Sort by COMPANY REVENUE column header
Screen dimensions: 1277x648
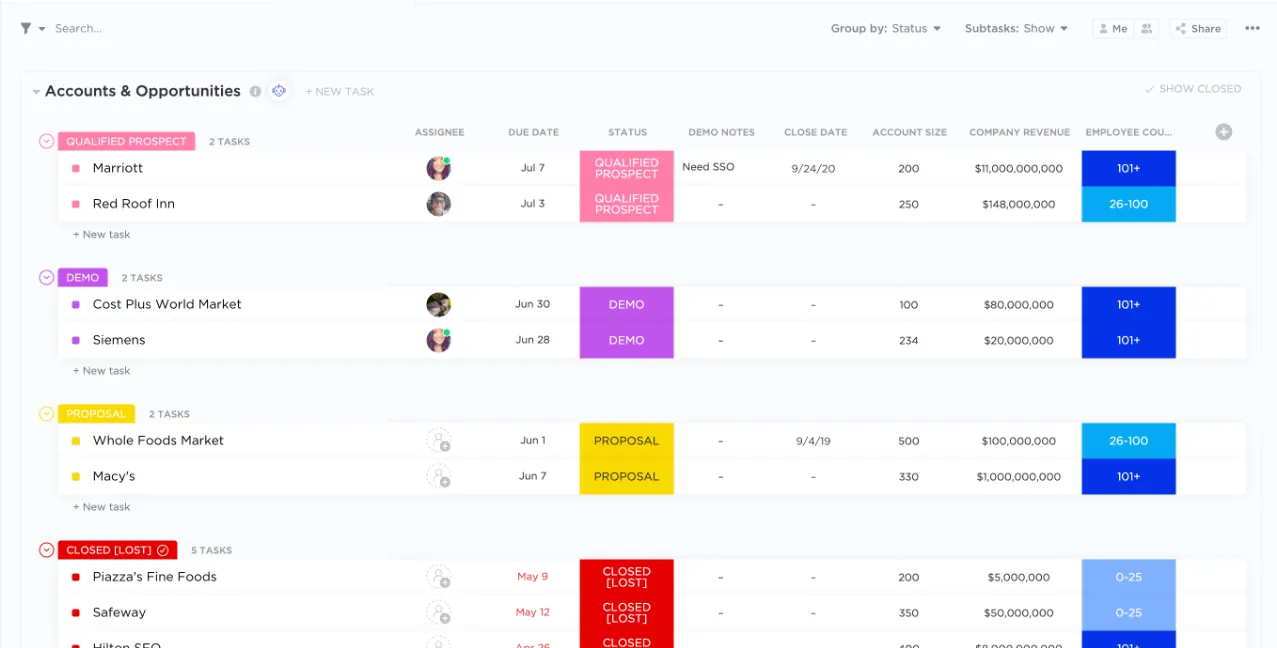tap(1019, 132)
